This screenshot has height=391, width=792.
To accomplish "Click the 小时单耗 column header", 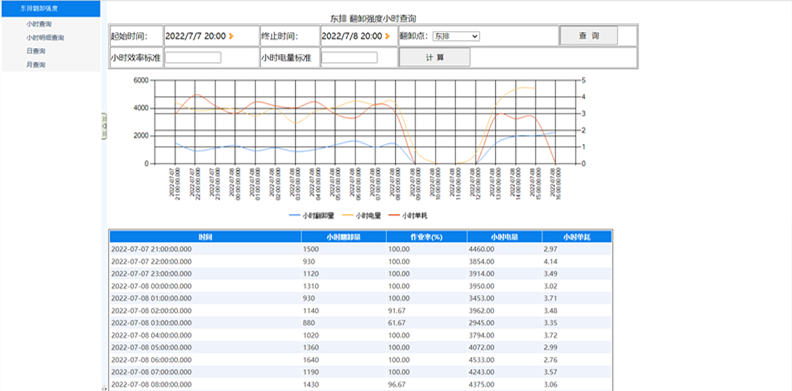I will click(x=577, y=237).
